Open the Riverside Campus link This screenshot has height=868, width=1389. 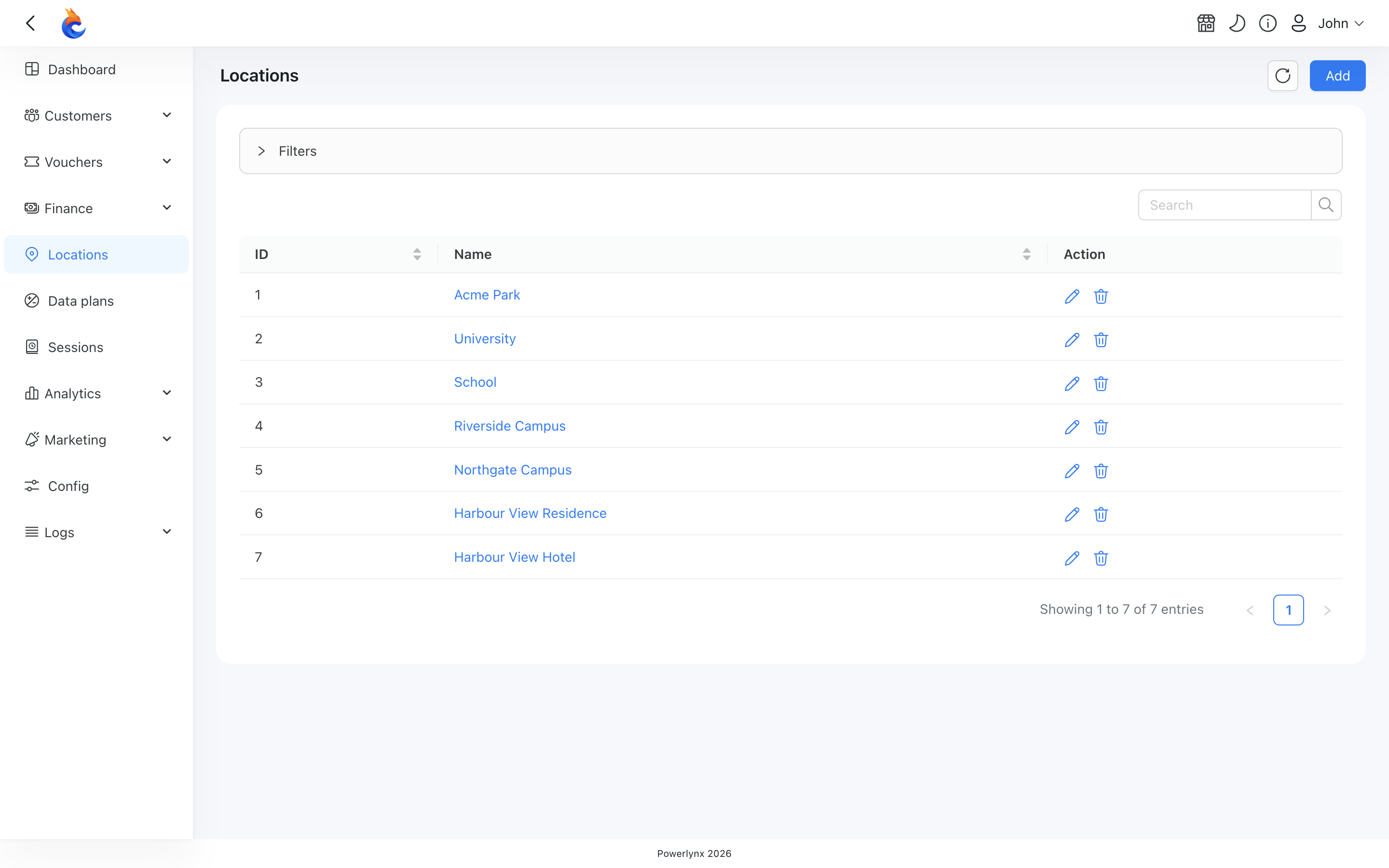[510, 426]
